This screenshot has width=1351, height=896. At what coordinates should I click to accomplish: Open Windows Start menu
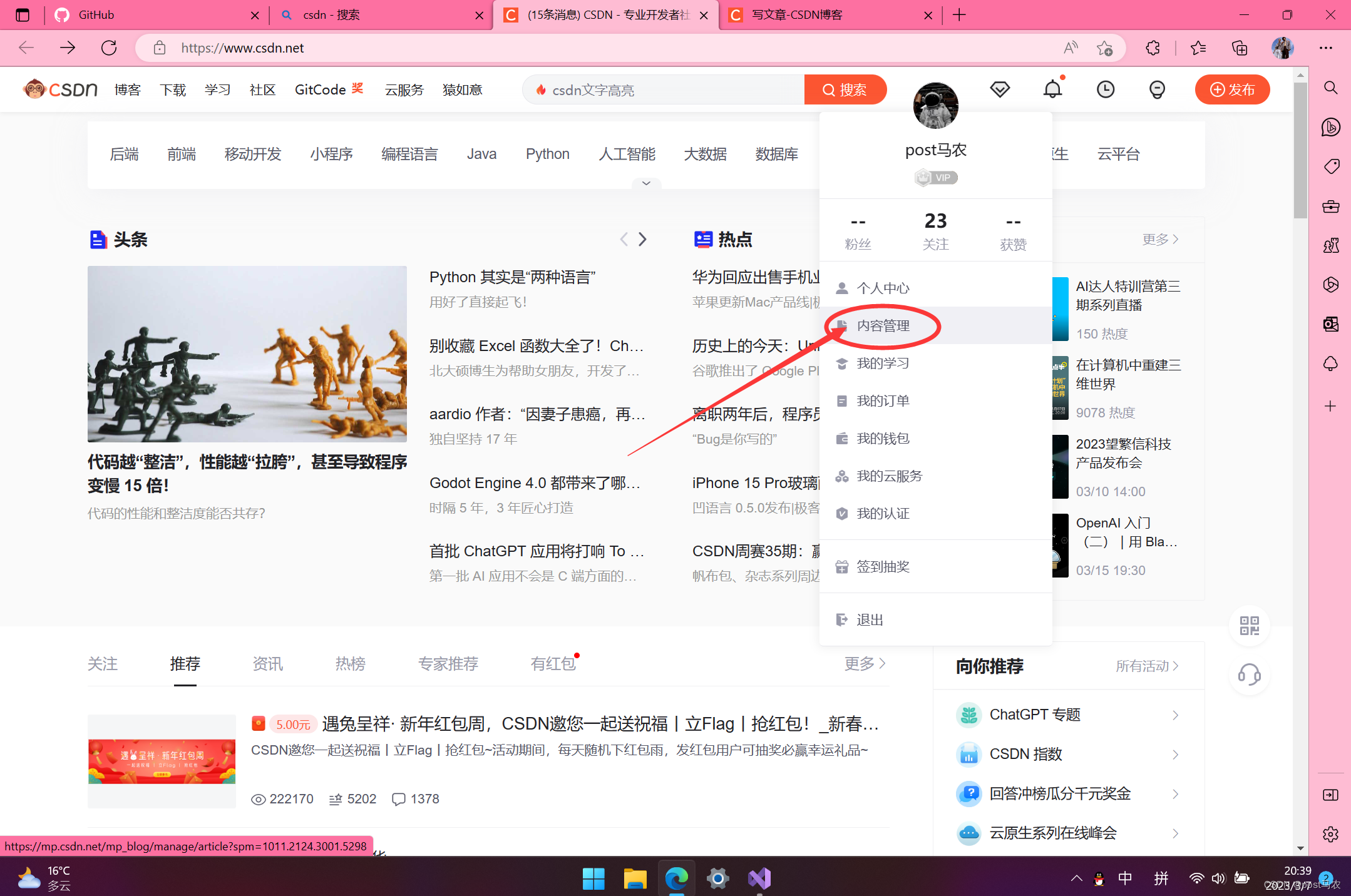[x=593, y=878]
